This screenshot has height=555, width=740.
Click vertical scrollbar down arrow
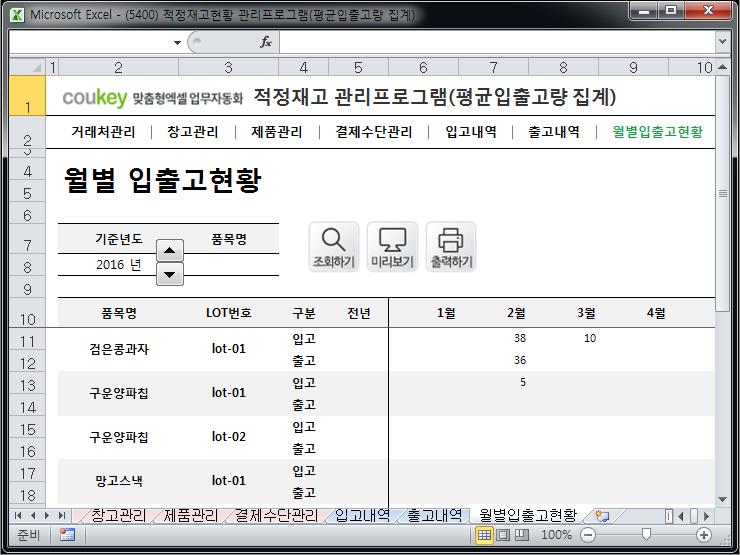722,500
